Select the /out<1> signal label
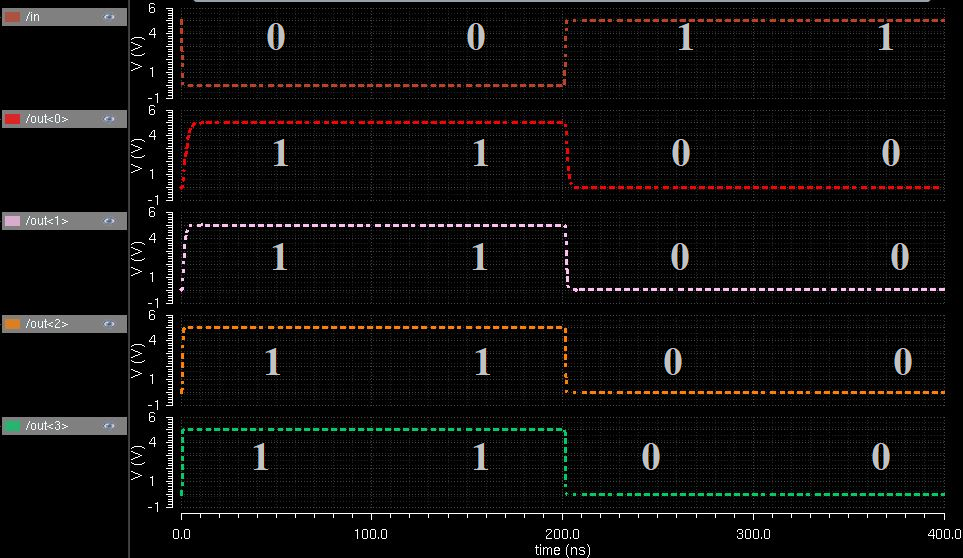This screenshot has width=963, height=558. 47,221
